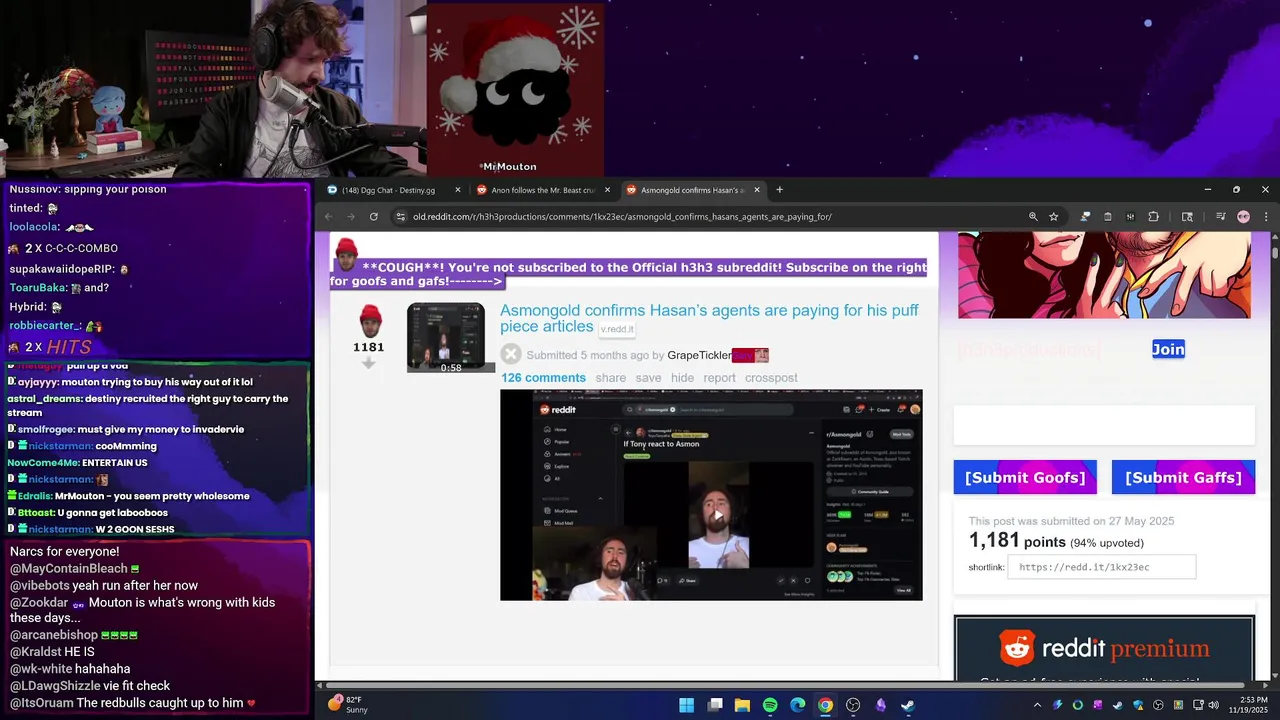Open Spotify from taskbar
This screenshot has width=1280, height=720.
[x=770, y=705]
